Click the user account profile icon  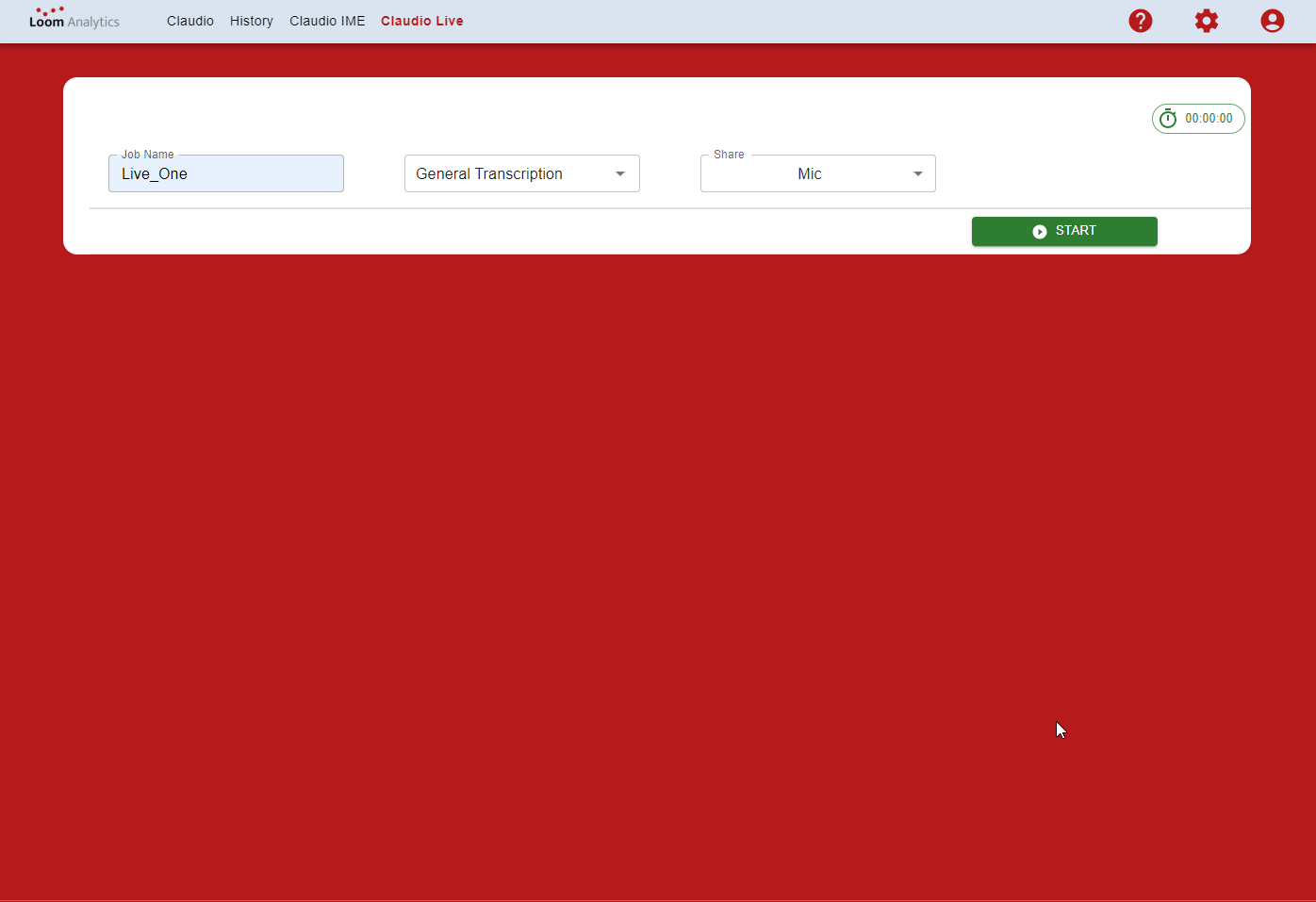(x=1272, y=21)
